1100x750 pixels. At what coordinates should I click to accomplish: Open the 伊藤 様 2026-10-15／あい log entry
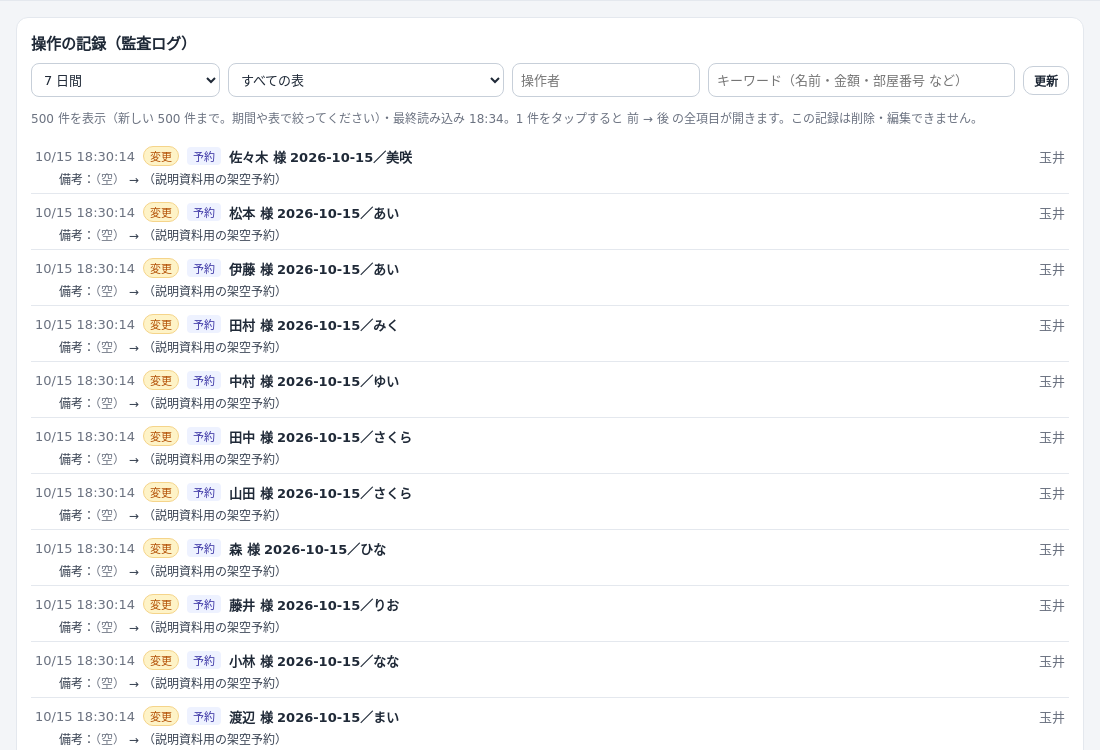(x=550, y=279)
